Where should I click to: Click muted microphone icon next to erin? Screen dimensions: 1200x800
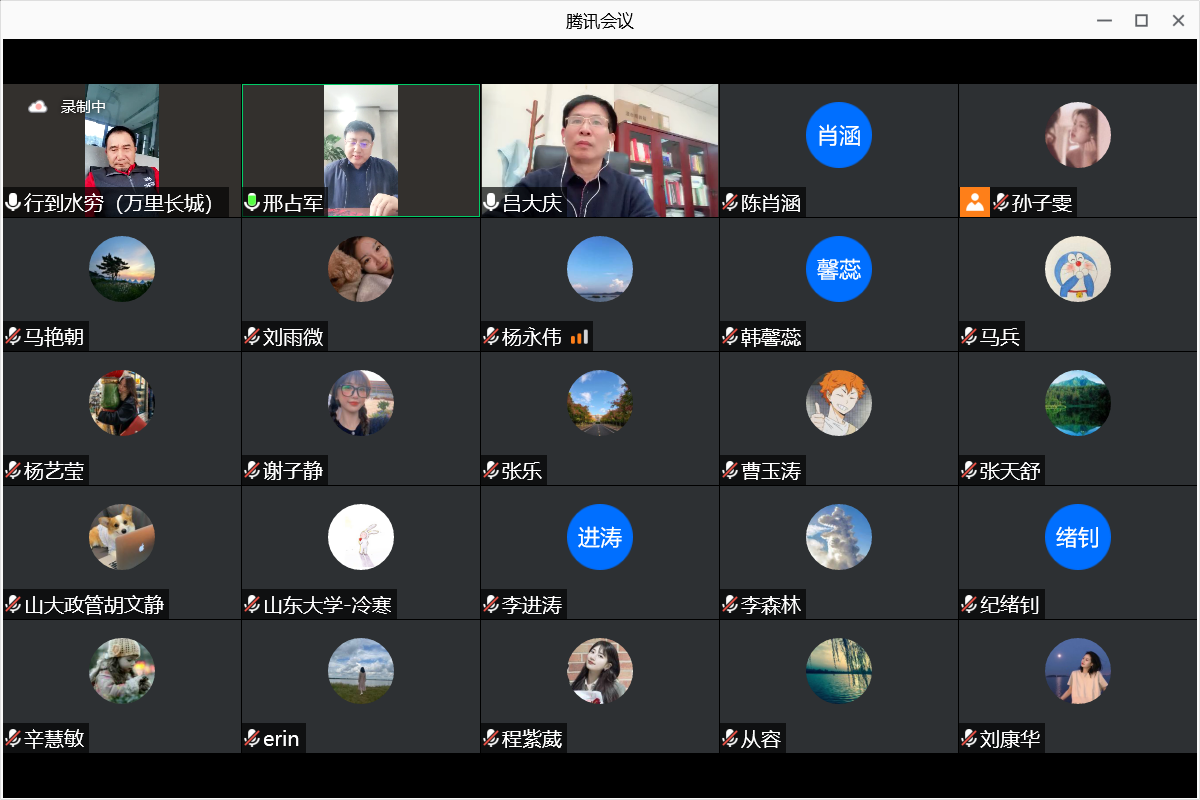(252, 739)
